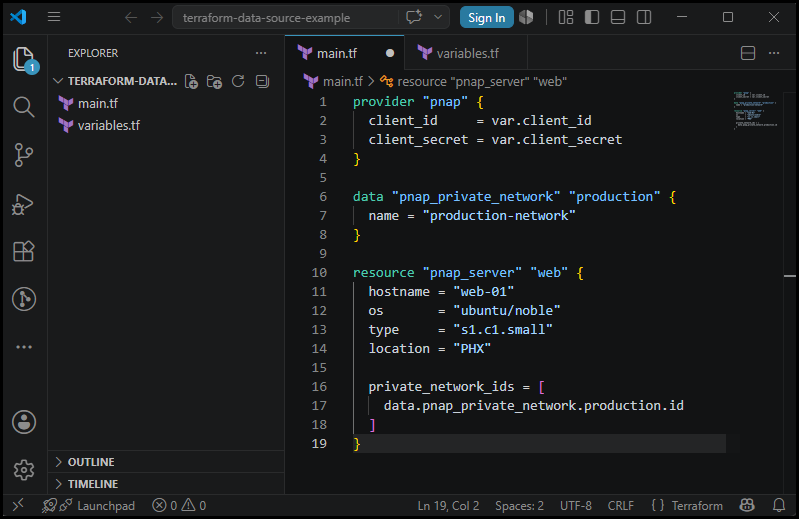Image resolution: width=799 pixels, height=519 pixels.
Task: Show additional views ellipsis in activity bar
Action: [x=23, y=347]
